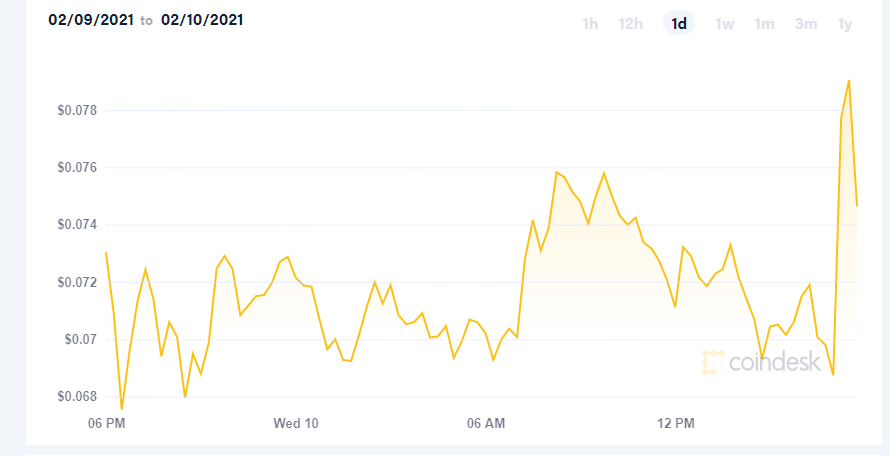The image size is (890, 456).
Task: Click the 02/10/2021 end date
Action: coord(202,20)
